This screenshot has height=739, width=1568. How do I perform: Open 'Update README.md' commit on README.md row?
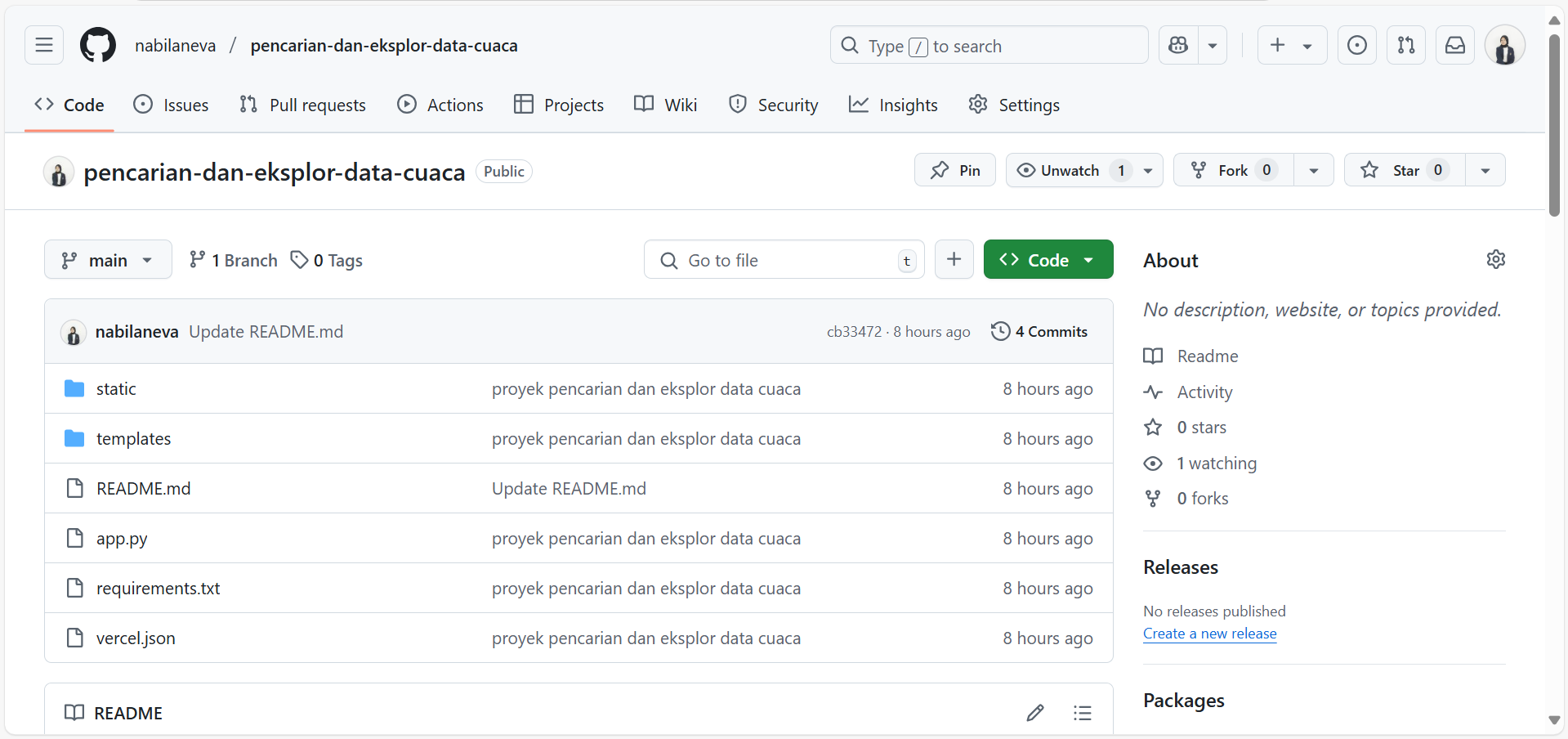tap(569, 488)
